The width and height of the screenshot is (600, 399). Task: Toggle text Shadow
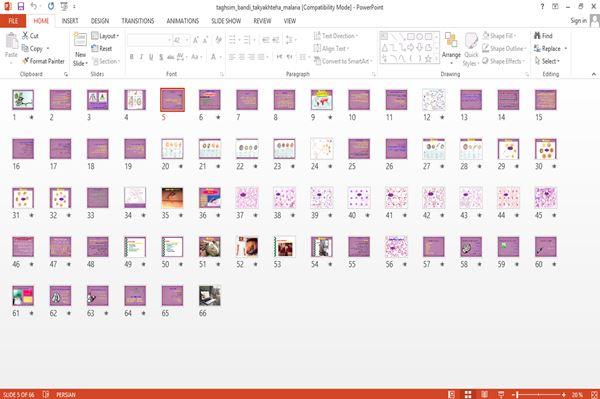[x=161, y=57]
